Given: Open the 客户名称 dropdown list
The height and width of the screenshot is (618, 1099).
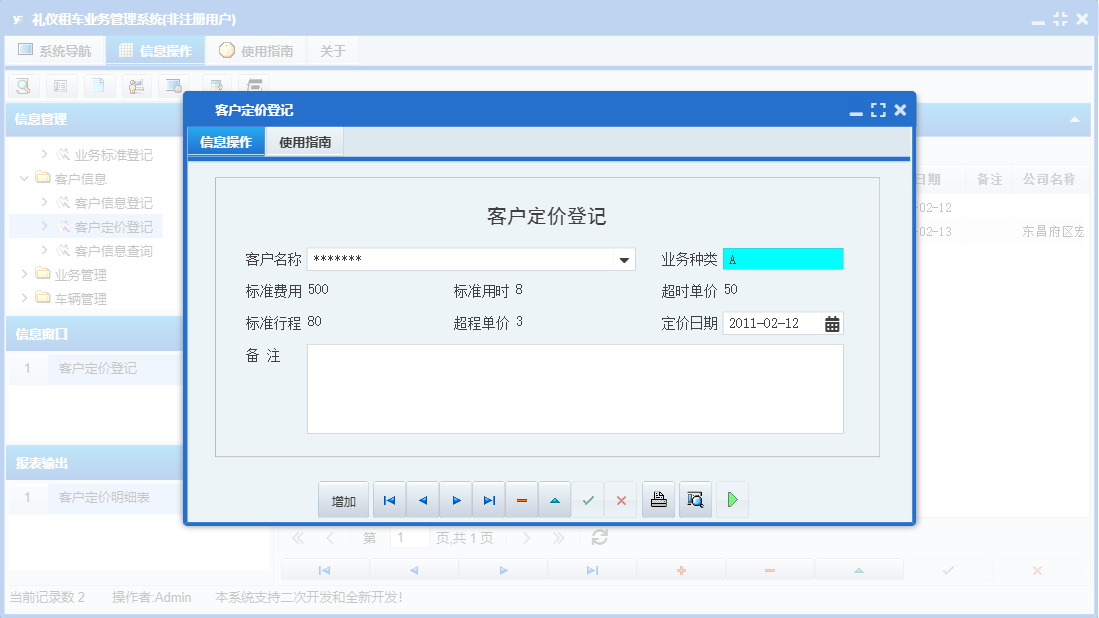Looking at the screenshot, I should pyautogui.click(x=624, y=258).
